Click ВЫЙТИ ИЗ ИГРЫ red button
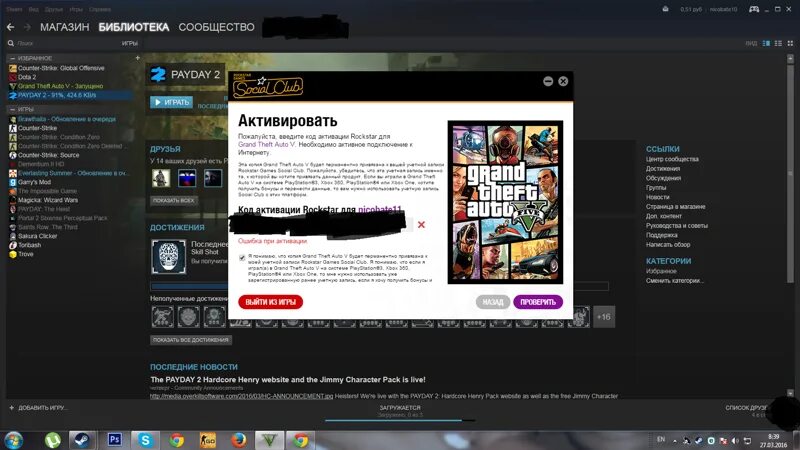Screen dimensions: 800x450 point(270,302)
